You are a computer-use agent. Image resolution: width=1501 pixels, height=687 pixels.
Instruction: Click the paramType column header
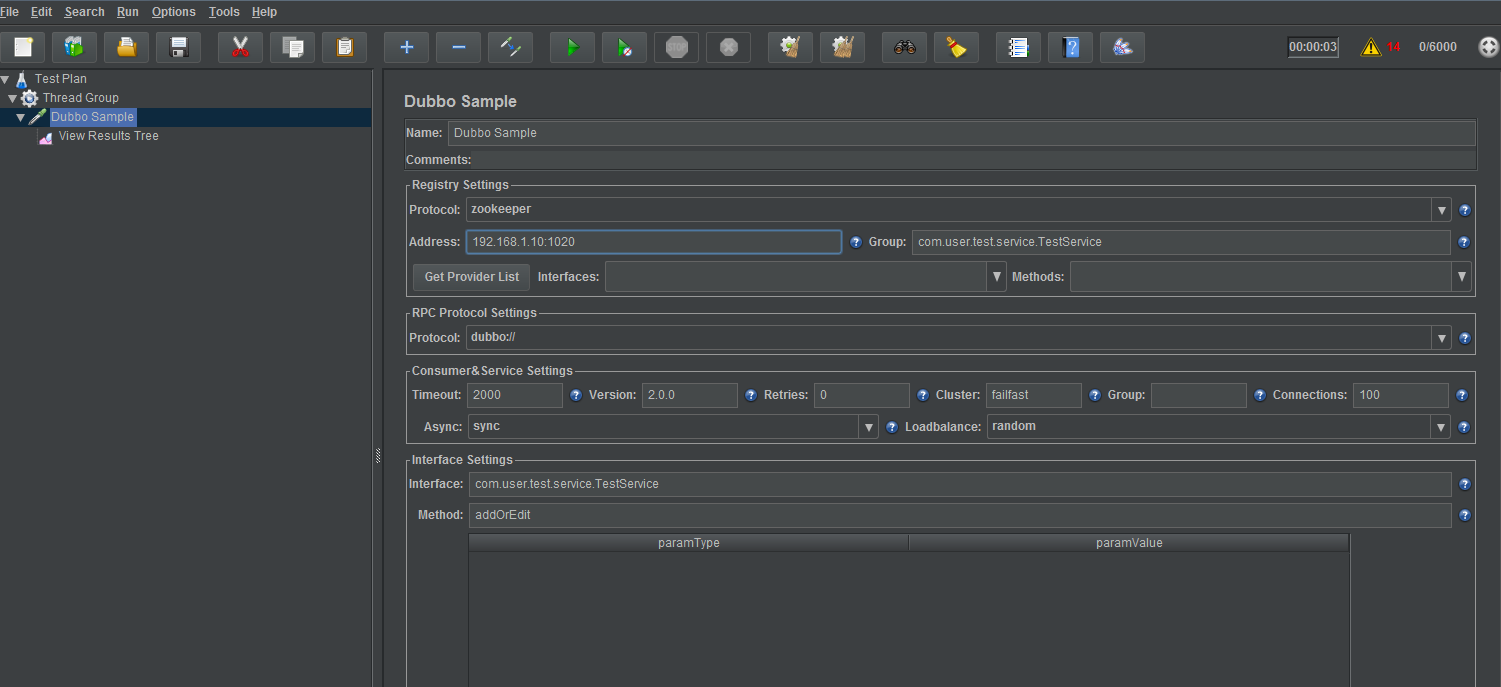688,543
